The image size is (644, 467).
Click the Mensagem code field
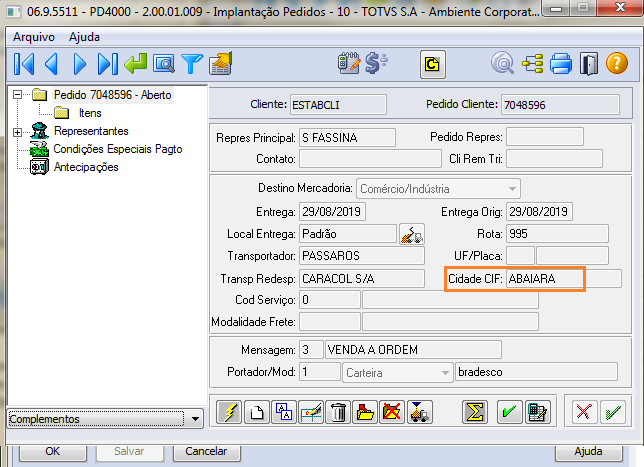[x=311, y=350]
